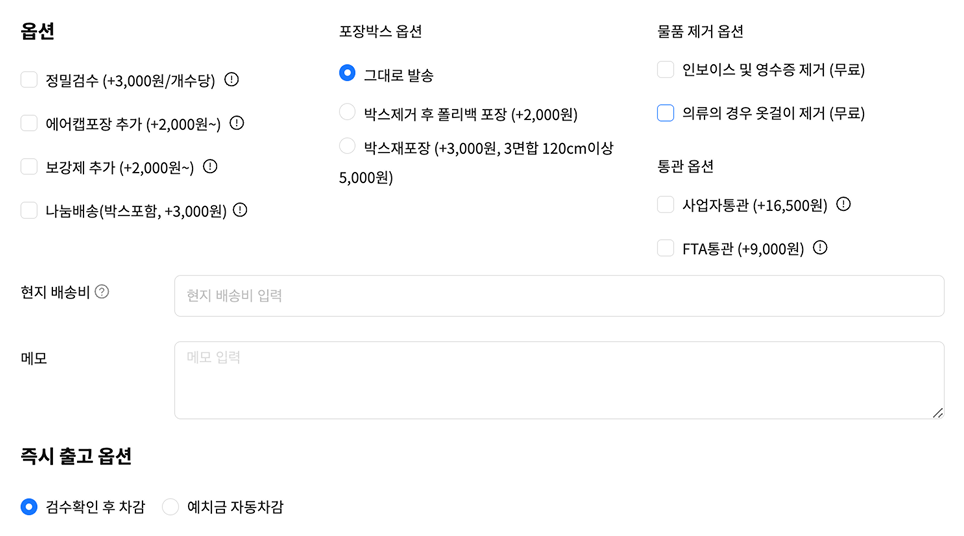Check 인보이스 및 영수증 제거 option
Screen dimensions: 964x536
(x=666, y=70)
